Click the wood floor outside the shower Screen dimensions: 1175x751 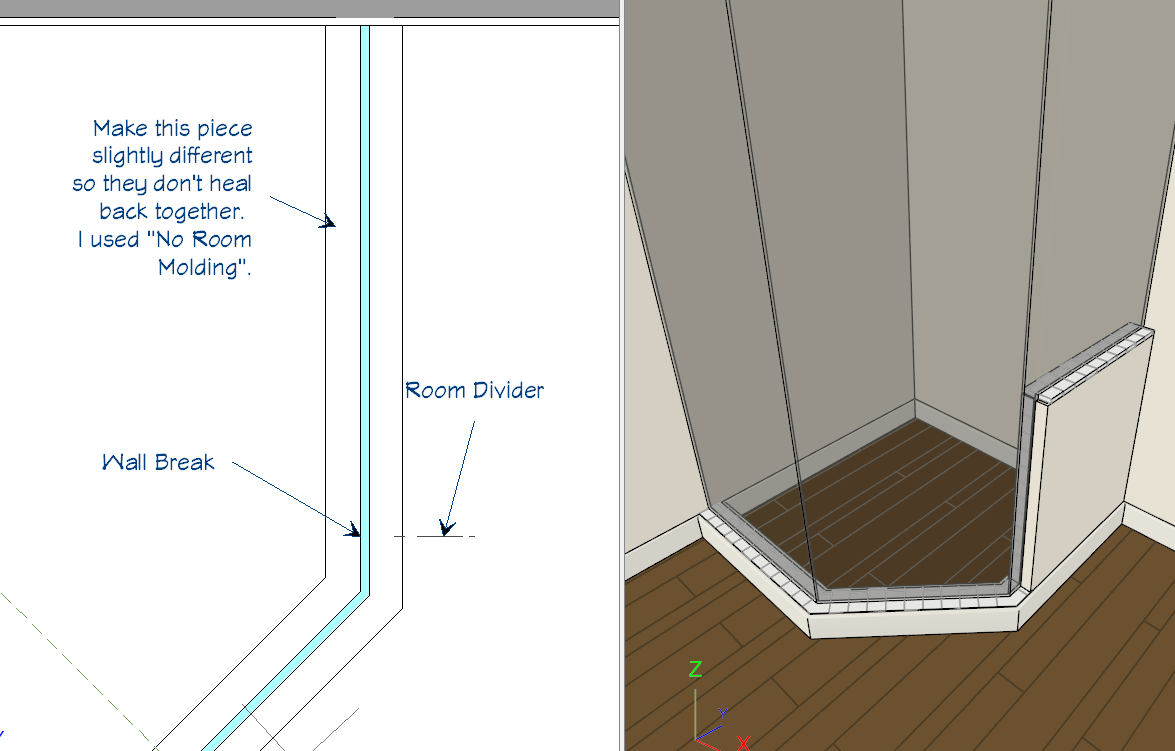pos(950,690)
